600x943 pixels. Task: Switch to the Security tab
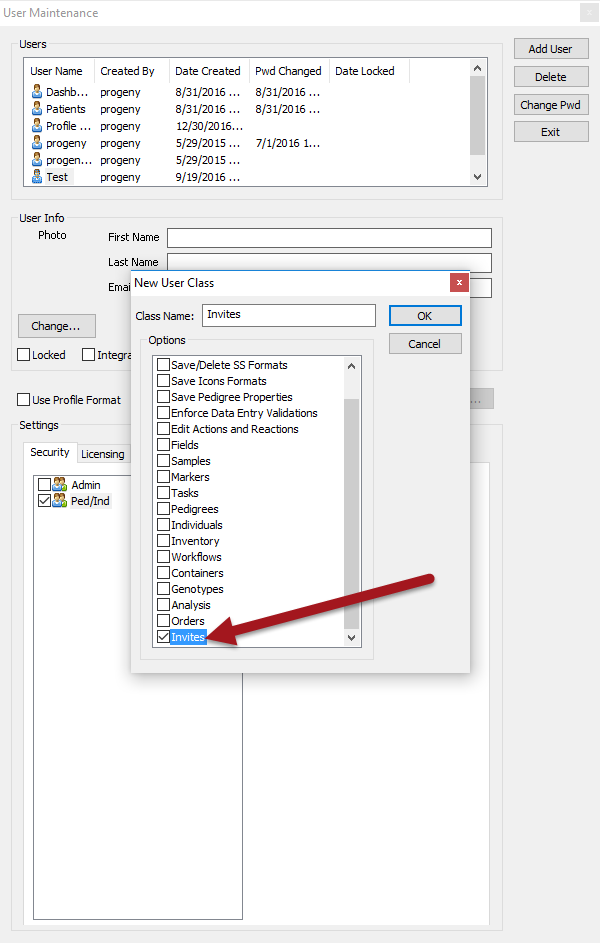(x=50, y=452)
